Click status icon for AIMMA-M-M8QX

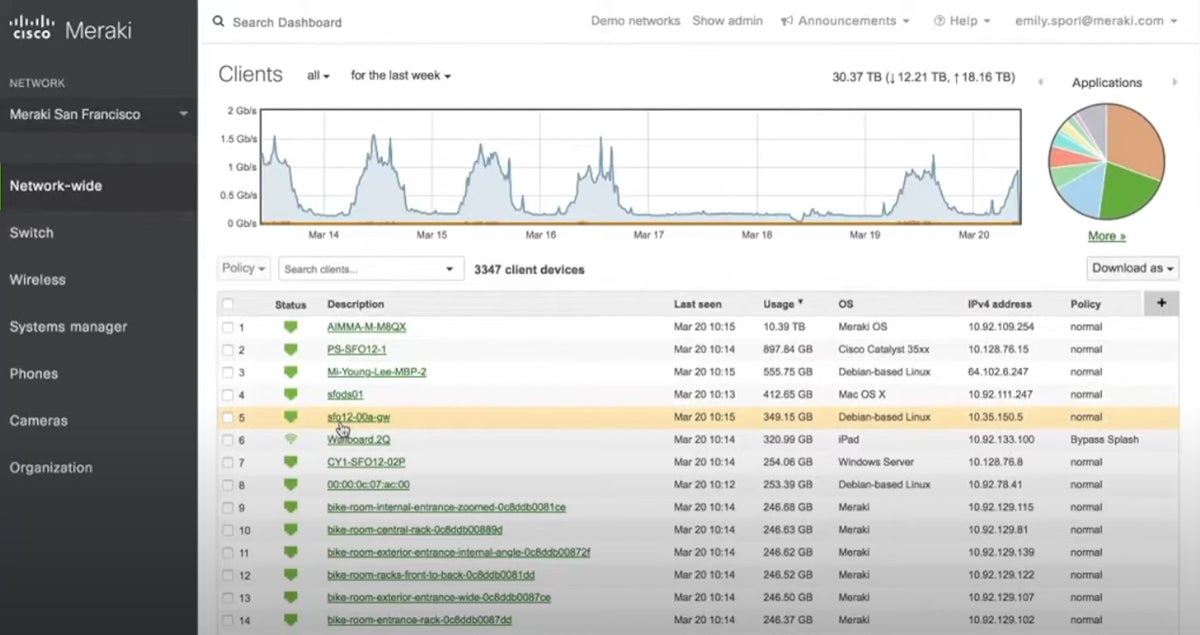coord(291,327)
